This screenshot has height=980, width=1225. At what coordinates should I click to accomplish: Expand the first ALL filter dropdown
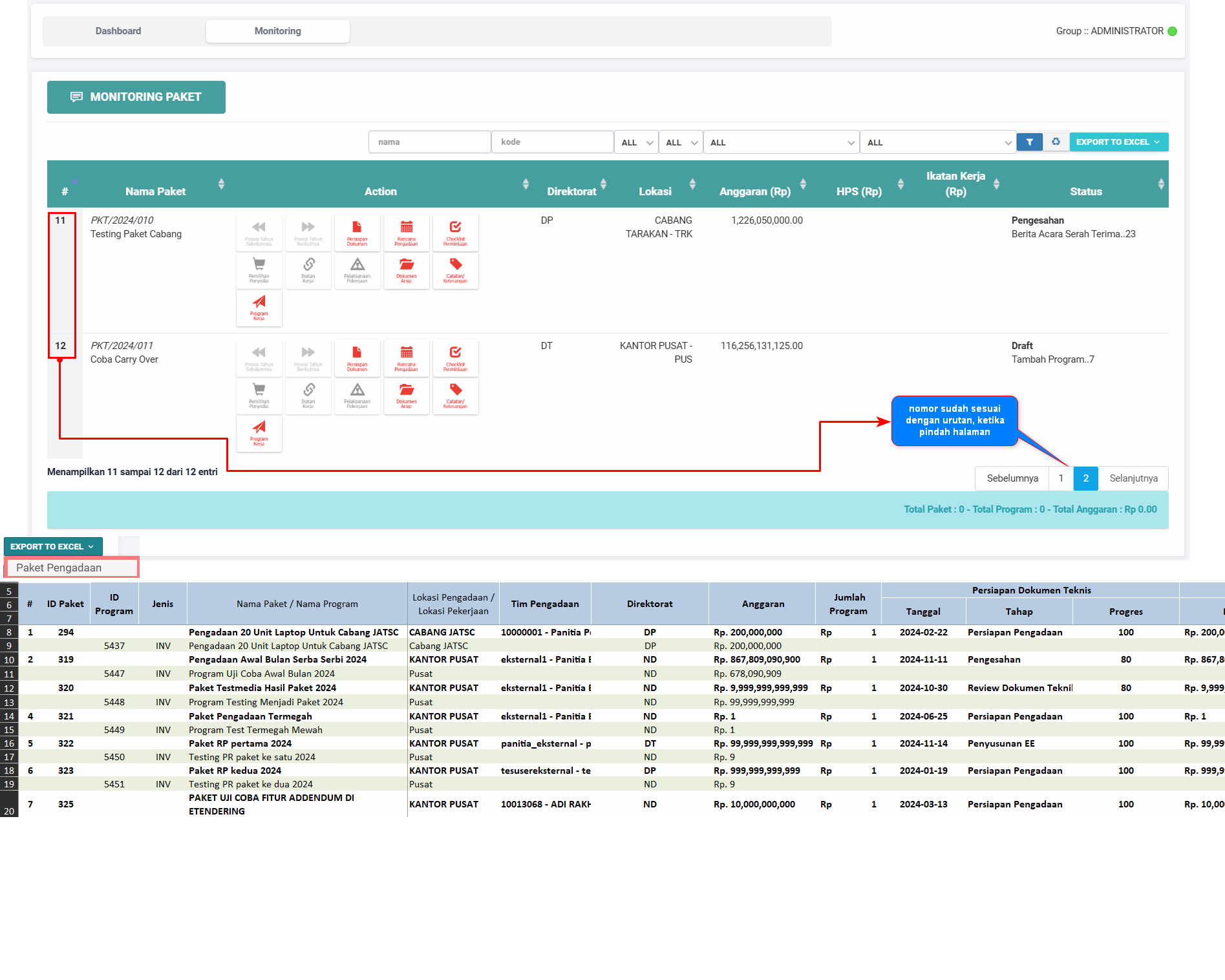(x=636, y=143)
